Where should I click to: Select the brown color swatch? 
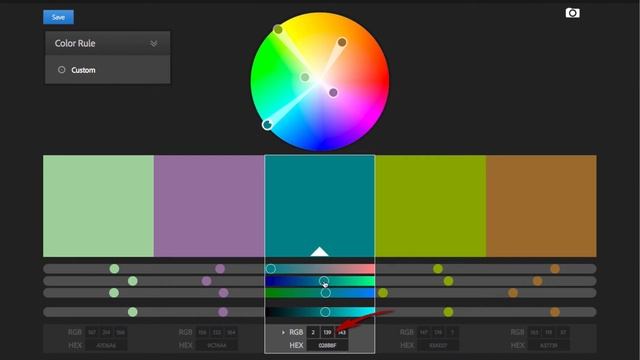(541, 206)
